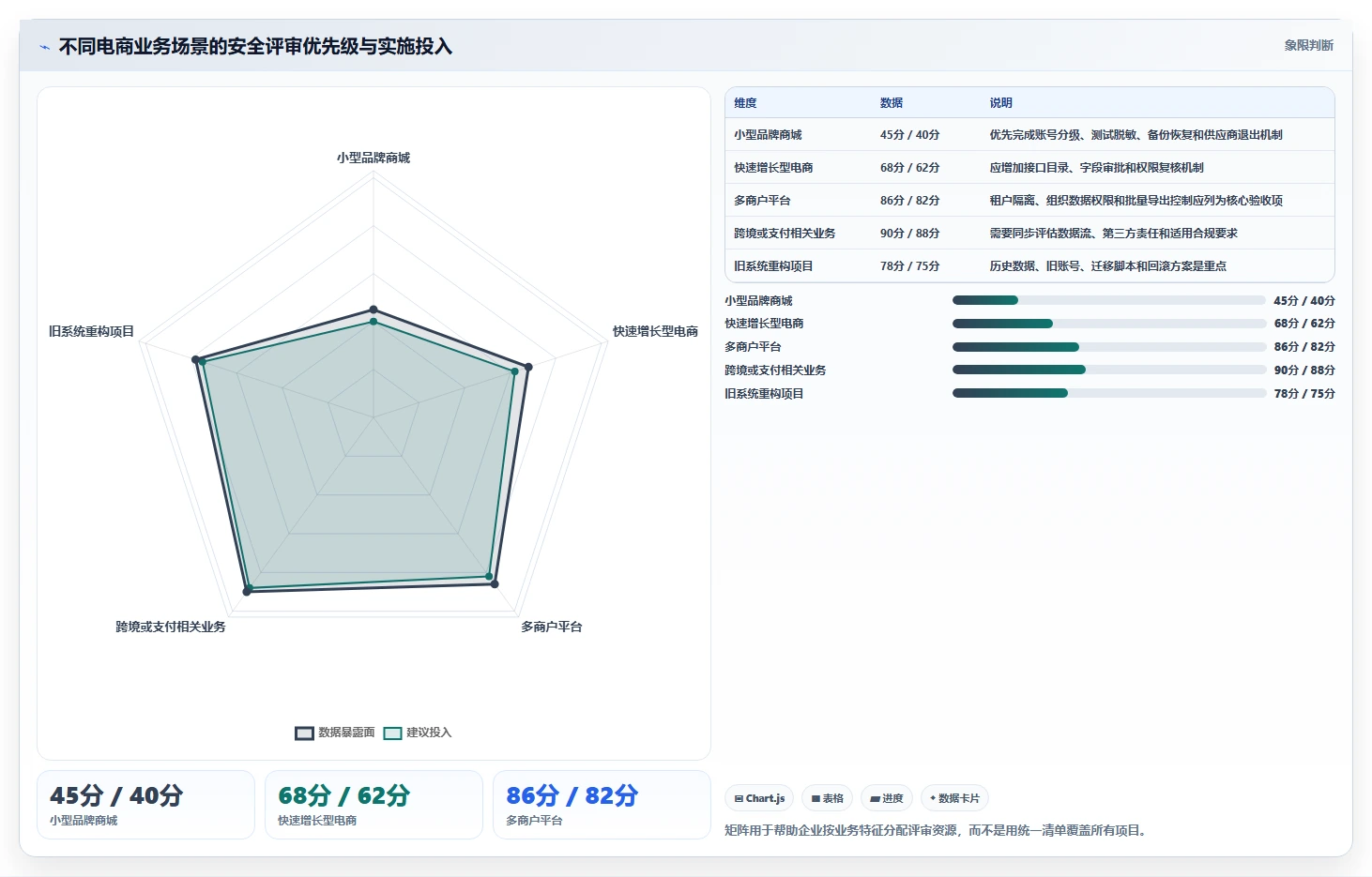The width and height of the screenshot is (1372, 877).
Task: Click table value 78分 / 75分 in 数据 column
Action: click(909, 266)
